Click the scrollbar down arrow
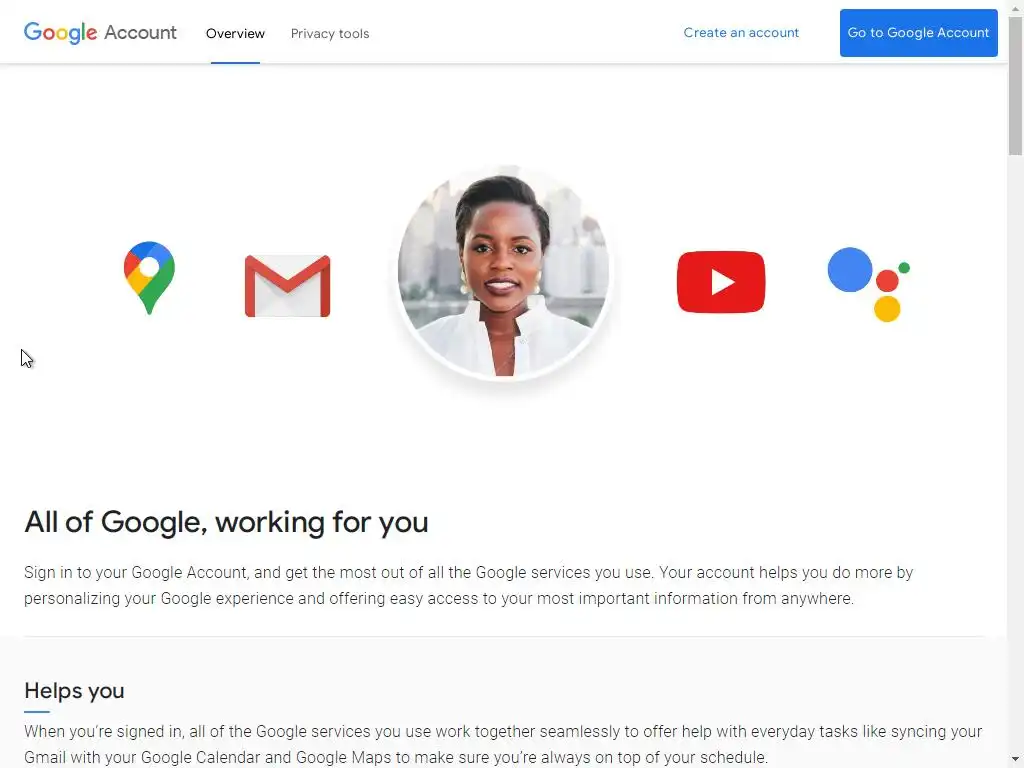This screenshot has width=1024, height=768. coord(1016,761)
